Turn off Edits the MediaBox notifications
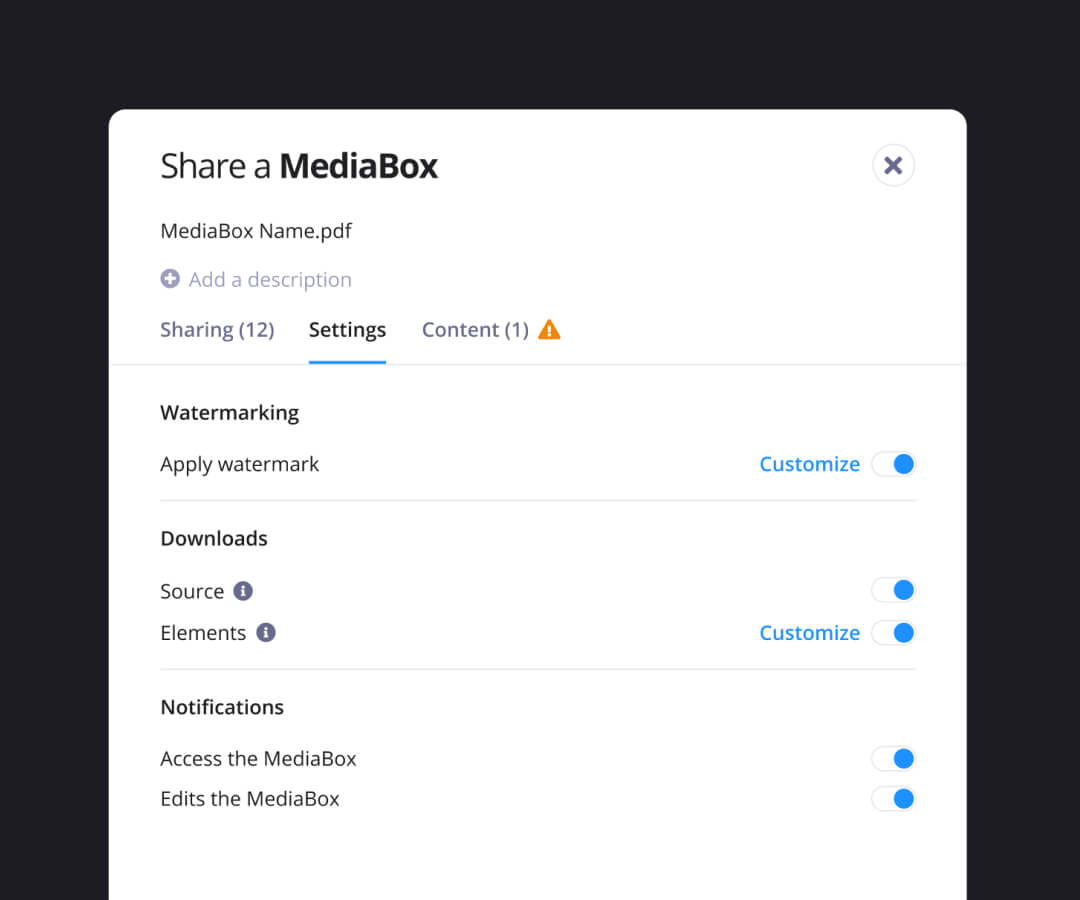 click(x=893, y=798)
